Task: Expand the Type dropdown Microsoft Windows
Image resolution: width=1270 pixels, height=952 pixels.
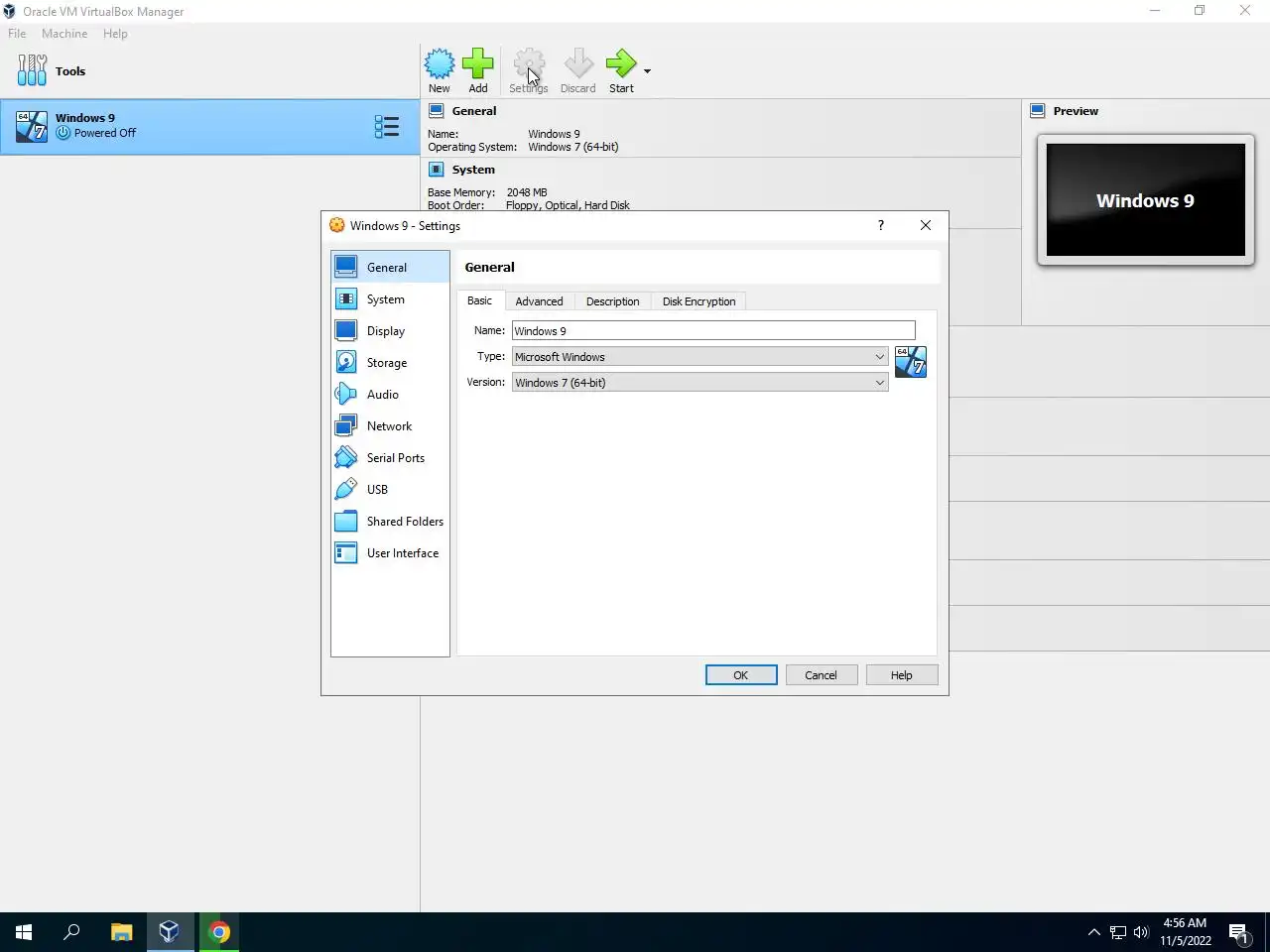Action: 699,356
